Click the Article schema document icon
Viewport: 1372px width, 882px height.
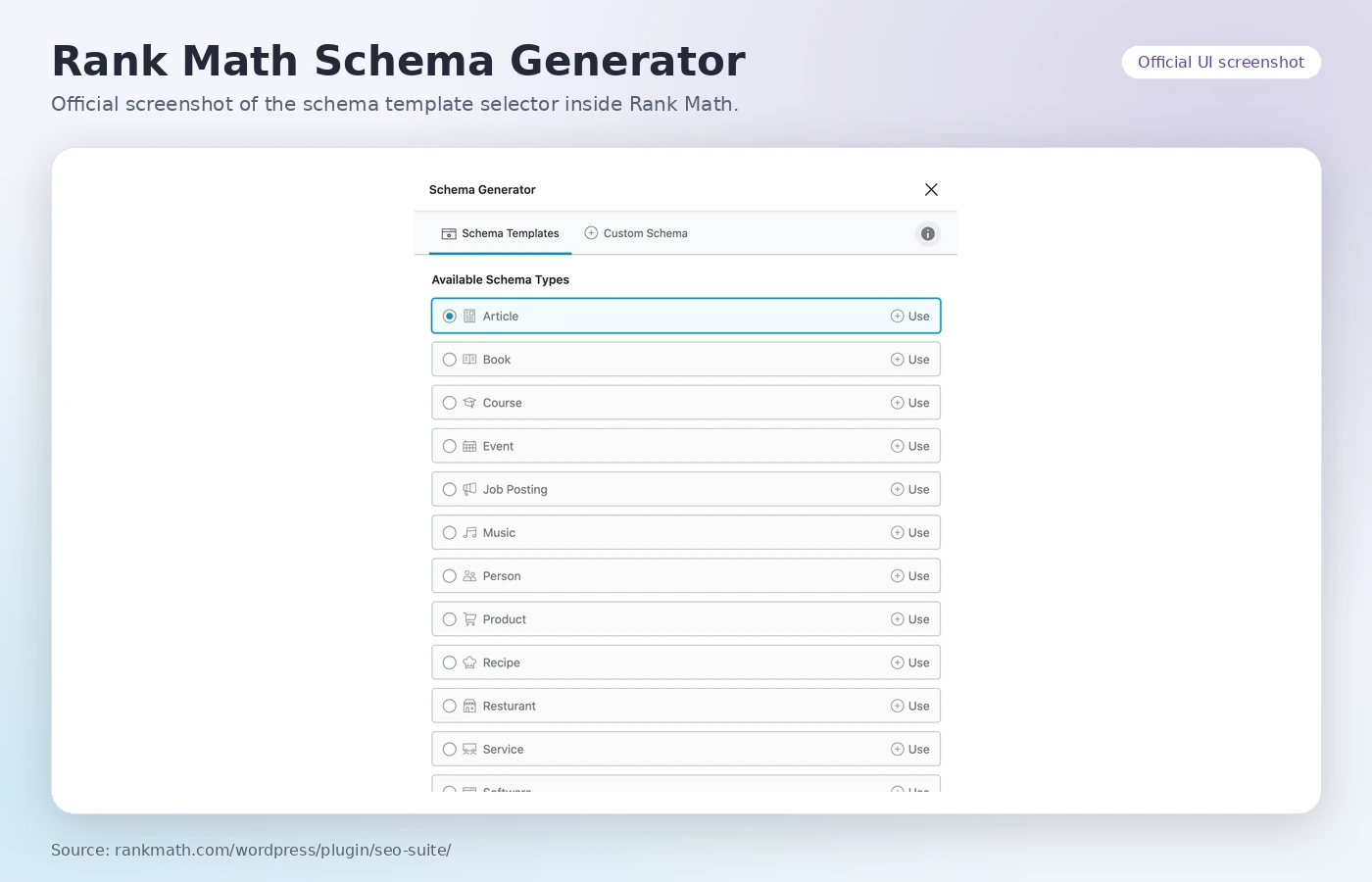[x=469, y=316]
